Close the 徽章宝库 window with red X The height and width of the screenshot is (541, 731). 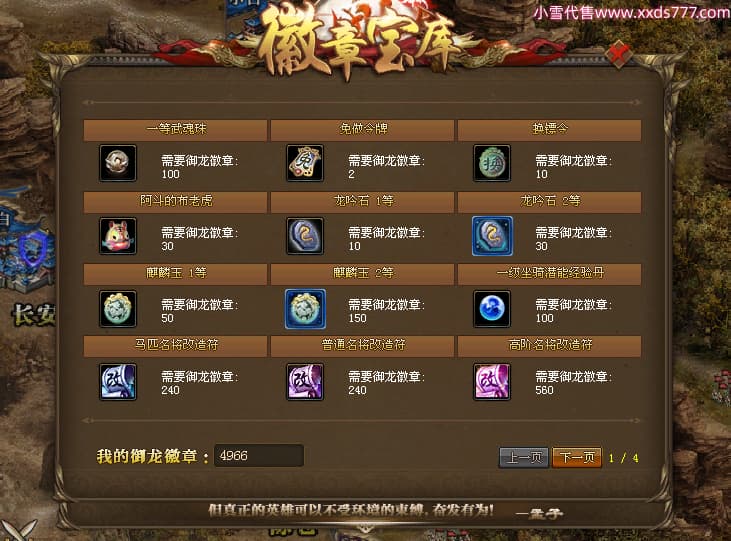point(619,55)
